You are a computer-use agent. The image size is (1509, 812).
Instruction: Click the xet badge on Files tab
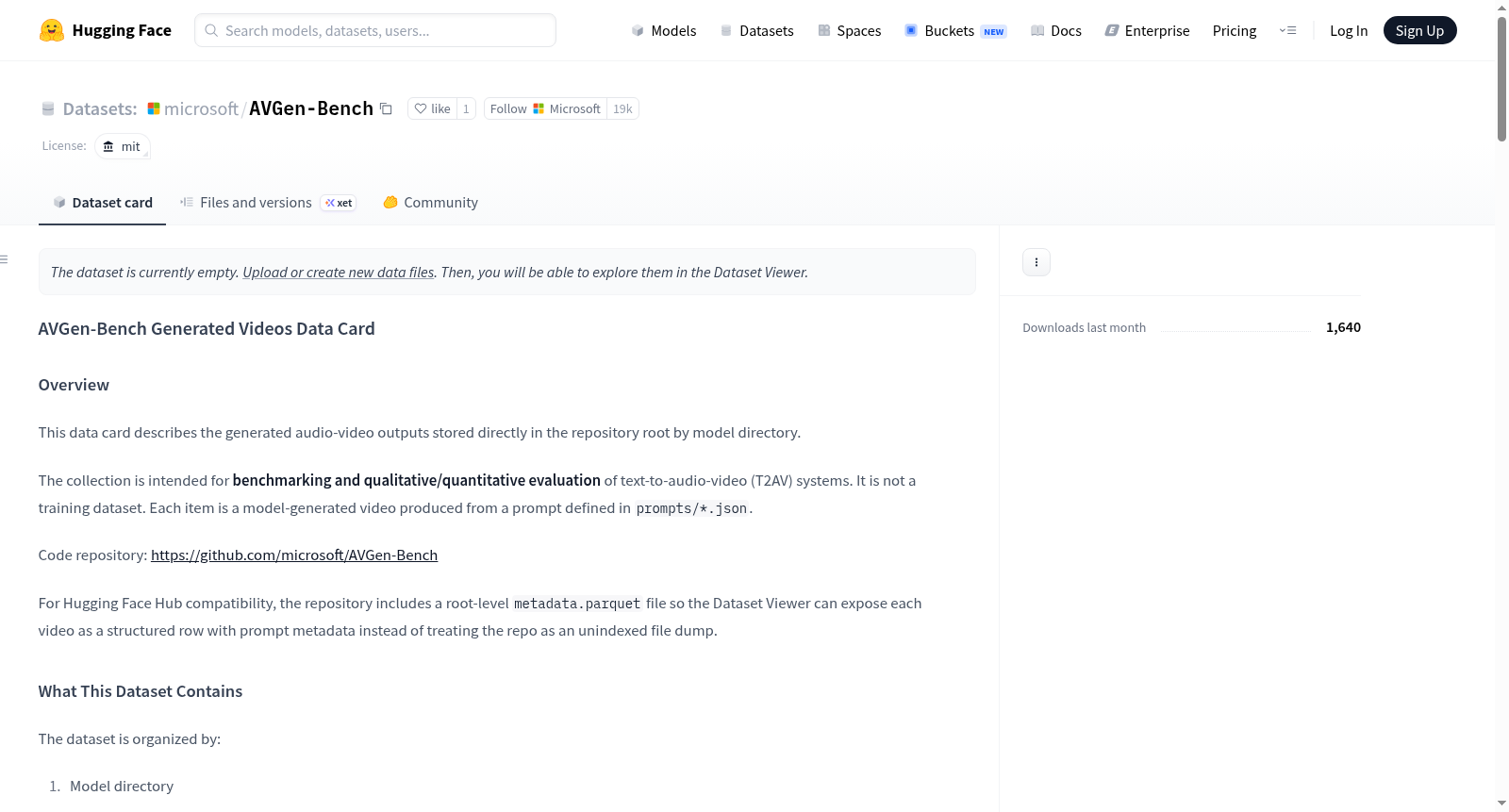coord(339,203)
